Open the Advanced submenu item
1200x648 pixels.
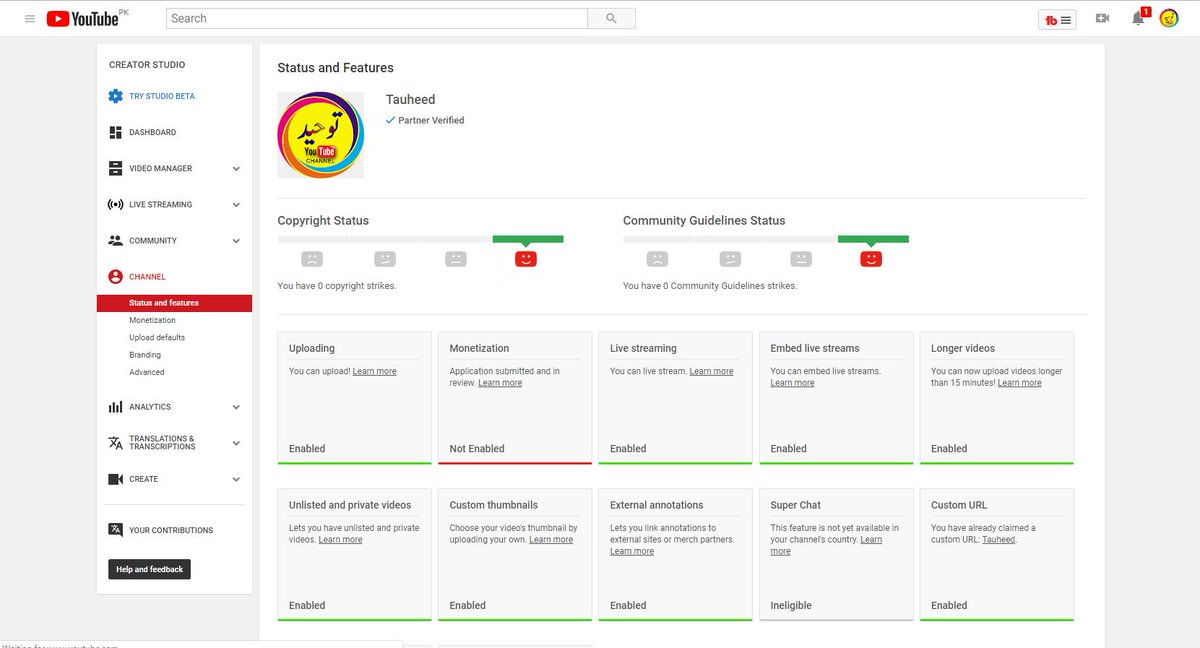(x=147, y=372)
